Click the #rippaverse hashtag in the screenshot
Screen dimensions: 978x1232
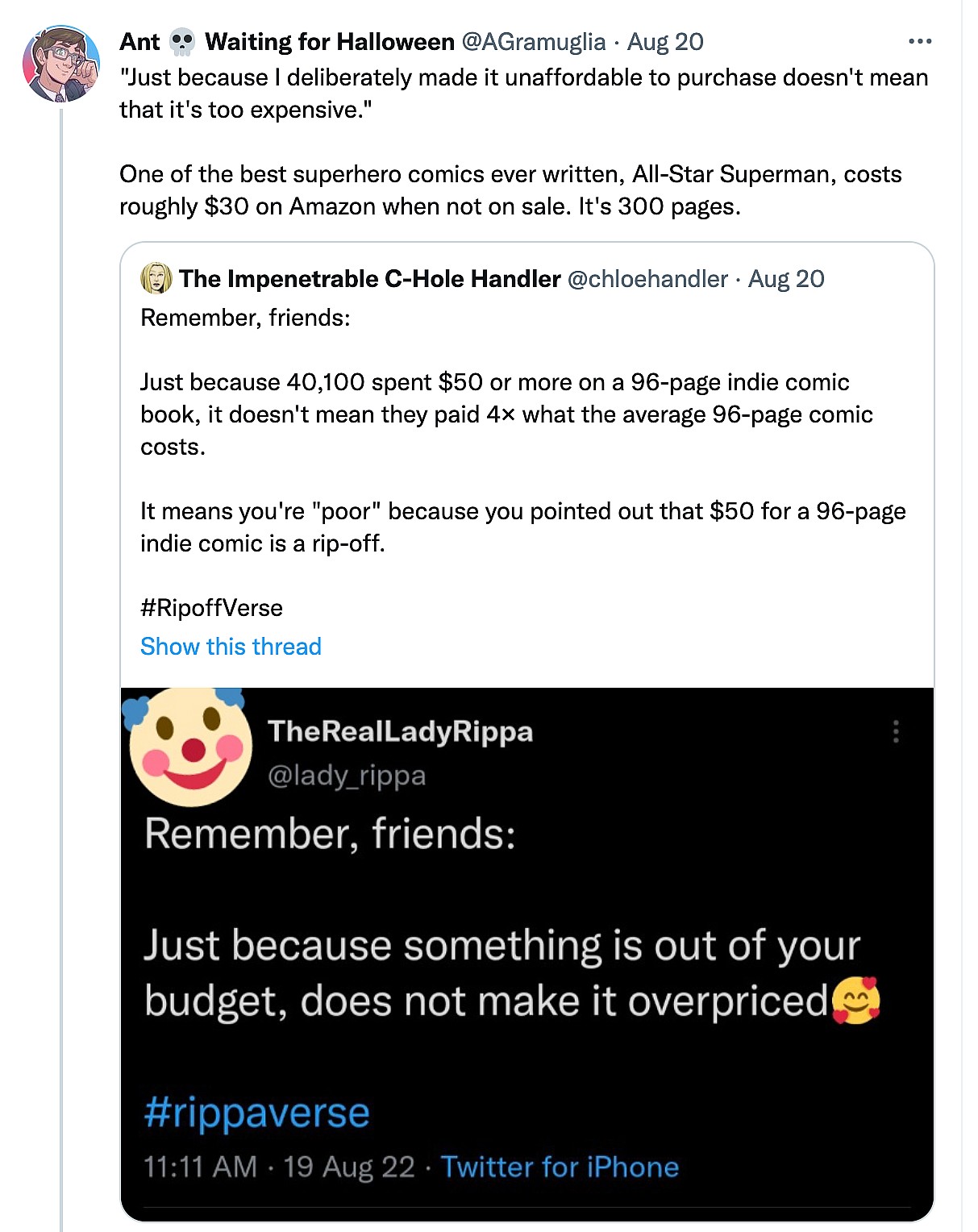(x=256, y=1113)
